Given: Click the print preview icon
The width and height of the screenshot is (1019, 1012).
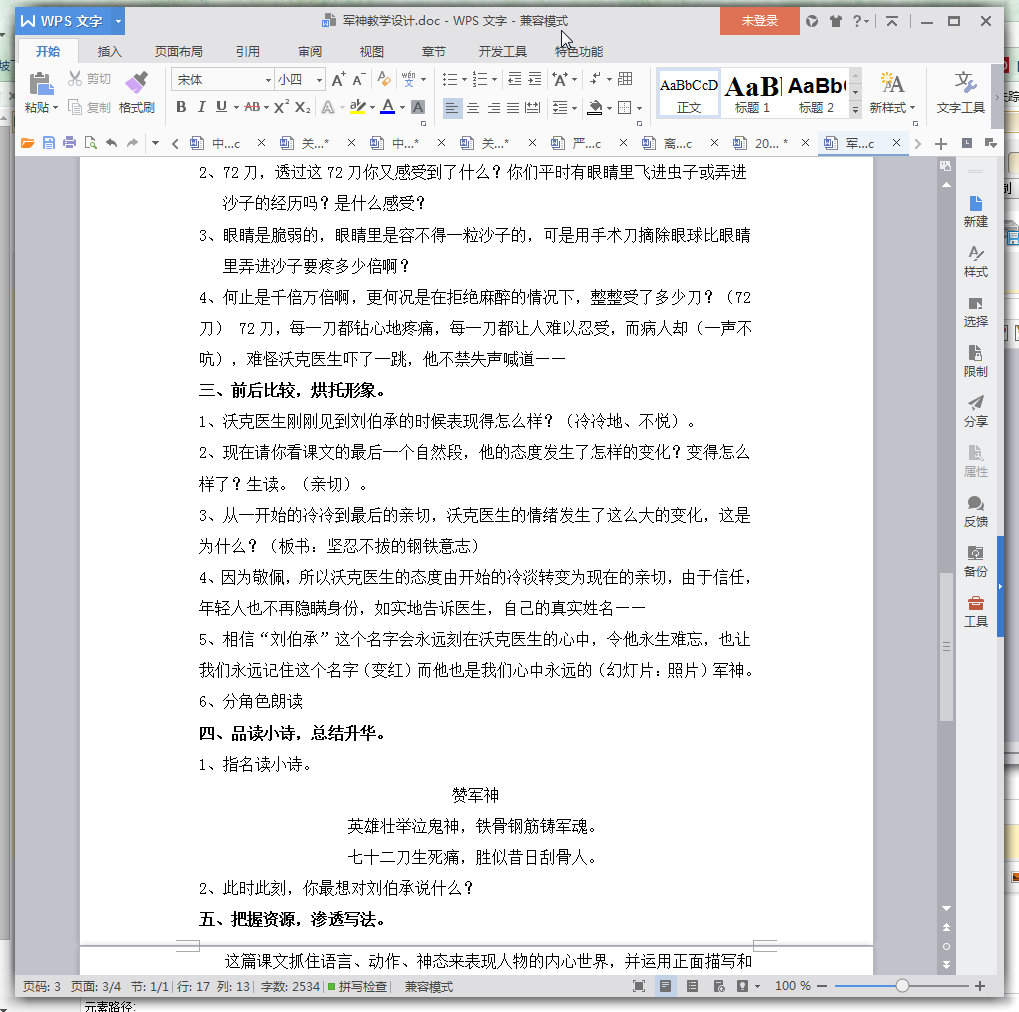Looking at the screenshot, I should tap(90, 143).
